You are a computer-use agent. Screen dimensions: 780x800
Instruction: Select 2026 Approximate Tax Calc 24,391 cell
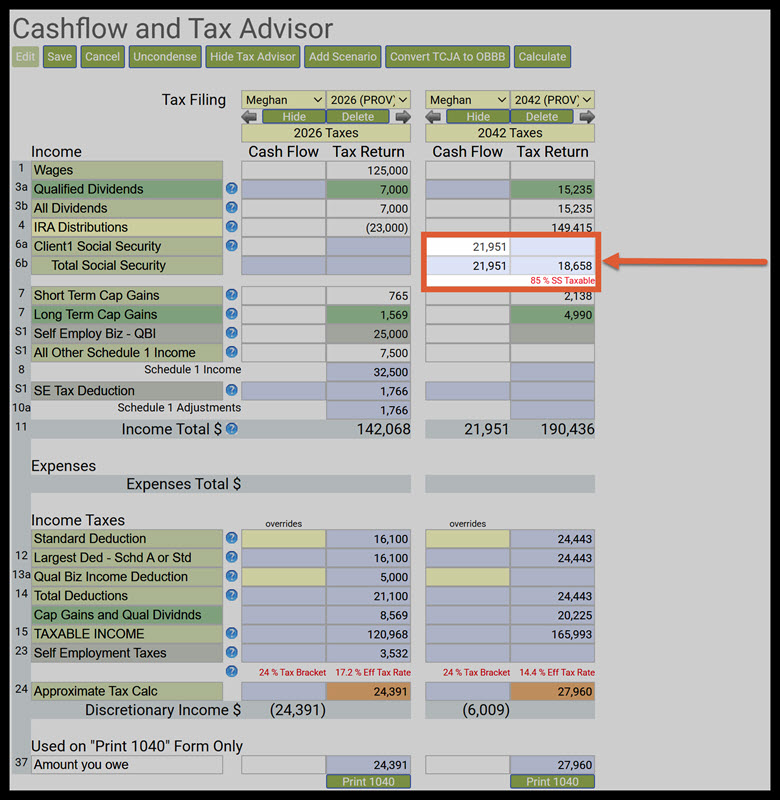point(368,691)
